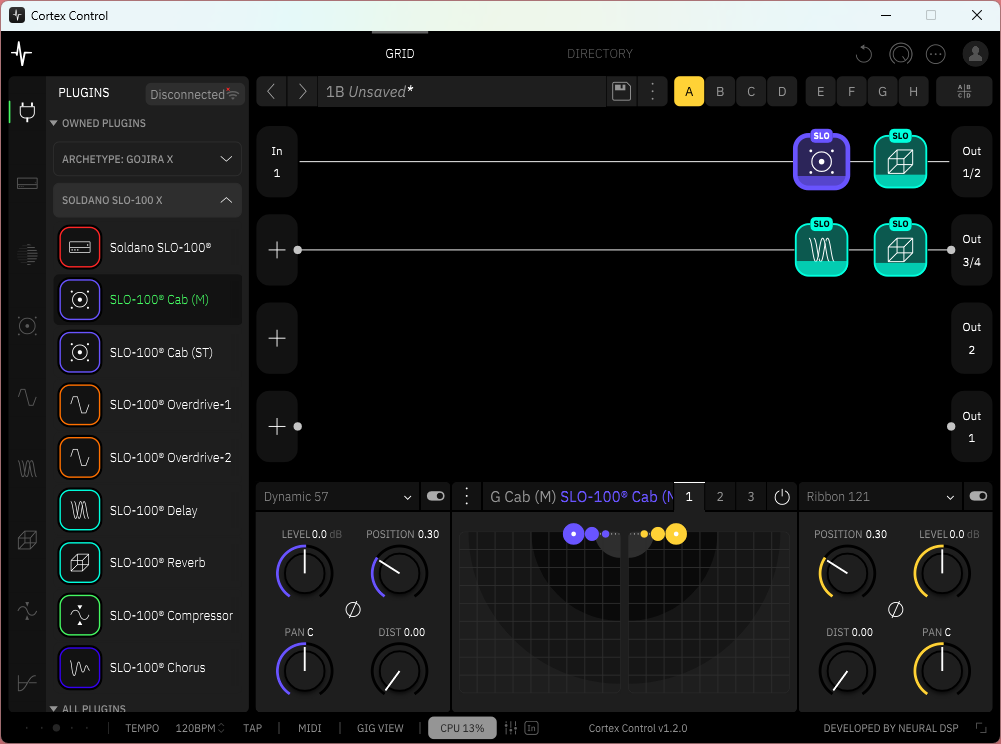Bypass the cab block with power button
Screen dimensions: 1001x744
[782, 497]
